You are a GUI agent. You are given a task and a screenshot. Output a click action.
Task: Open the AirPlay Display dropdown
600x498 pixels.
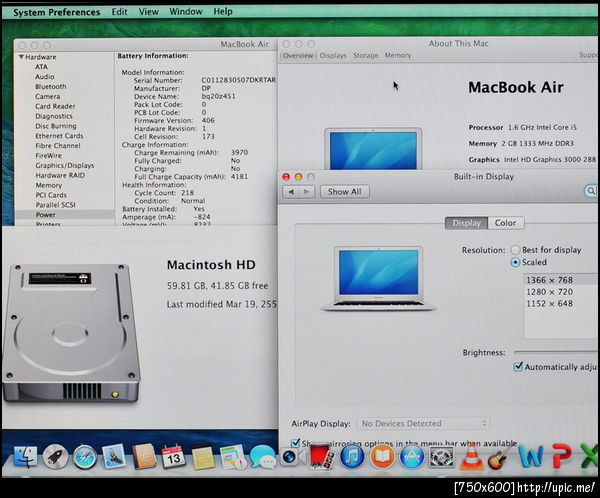[x=424, y=423]
